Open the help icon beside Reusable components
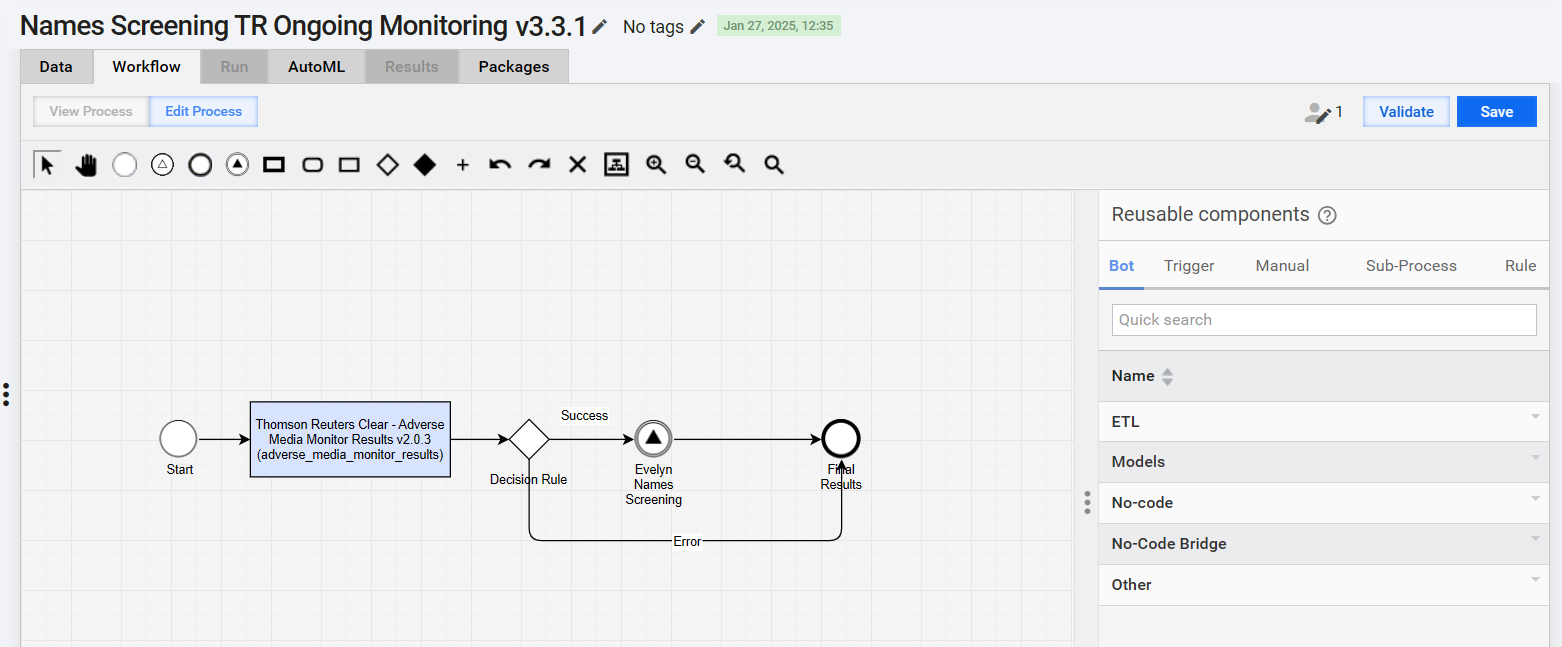The height and width of the screenshot is (647, 1562). click(x=1327, y=215)
